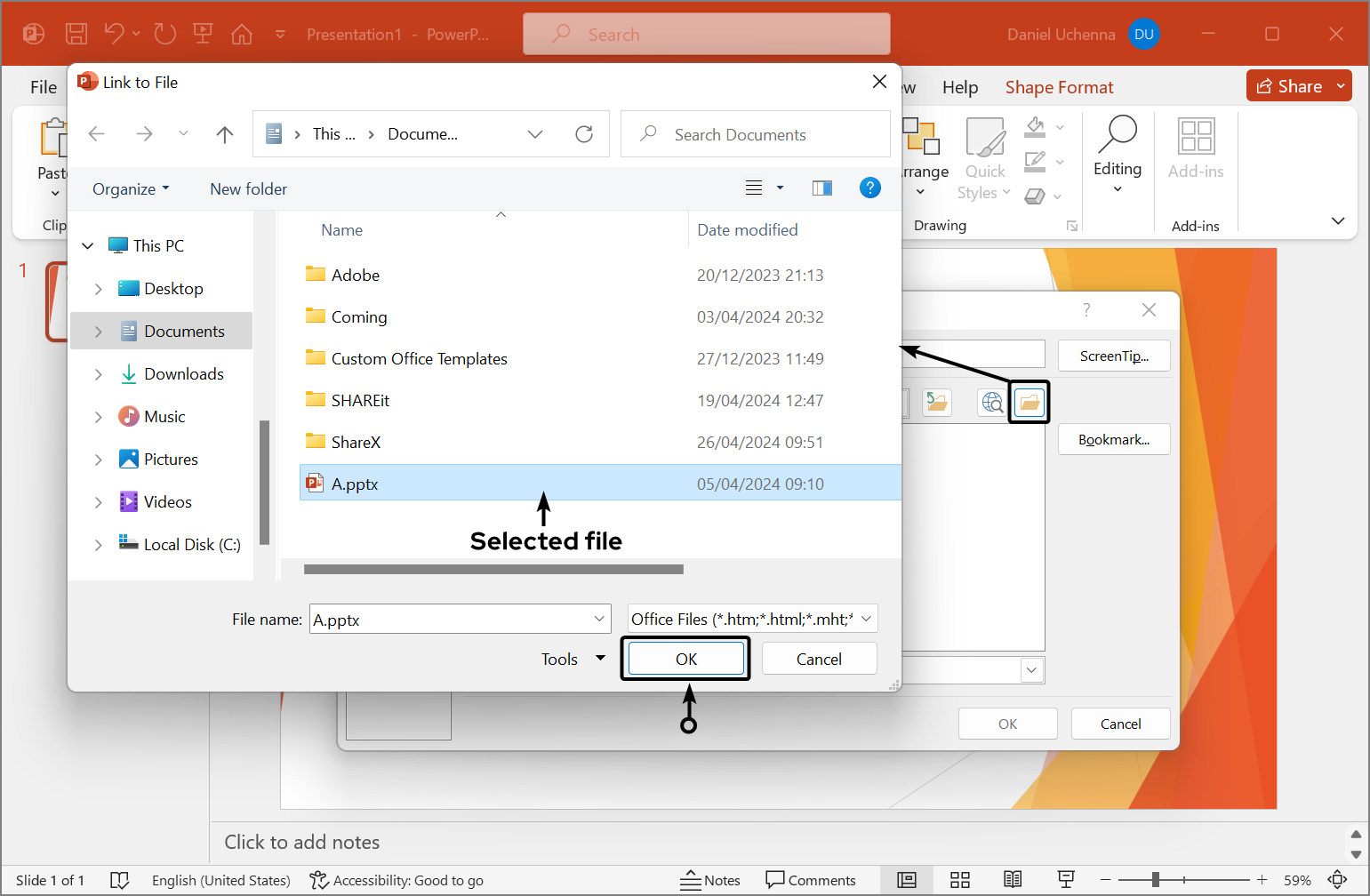Adjust the zoom slider handle
The height and width of the screenshot is (896, 1370).
click(1155, 880)
